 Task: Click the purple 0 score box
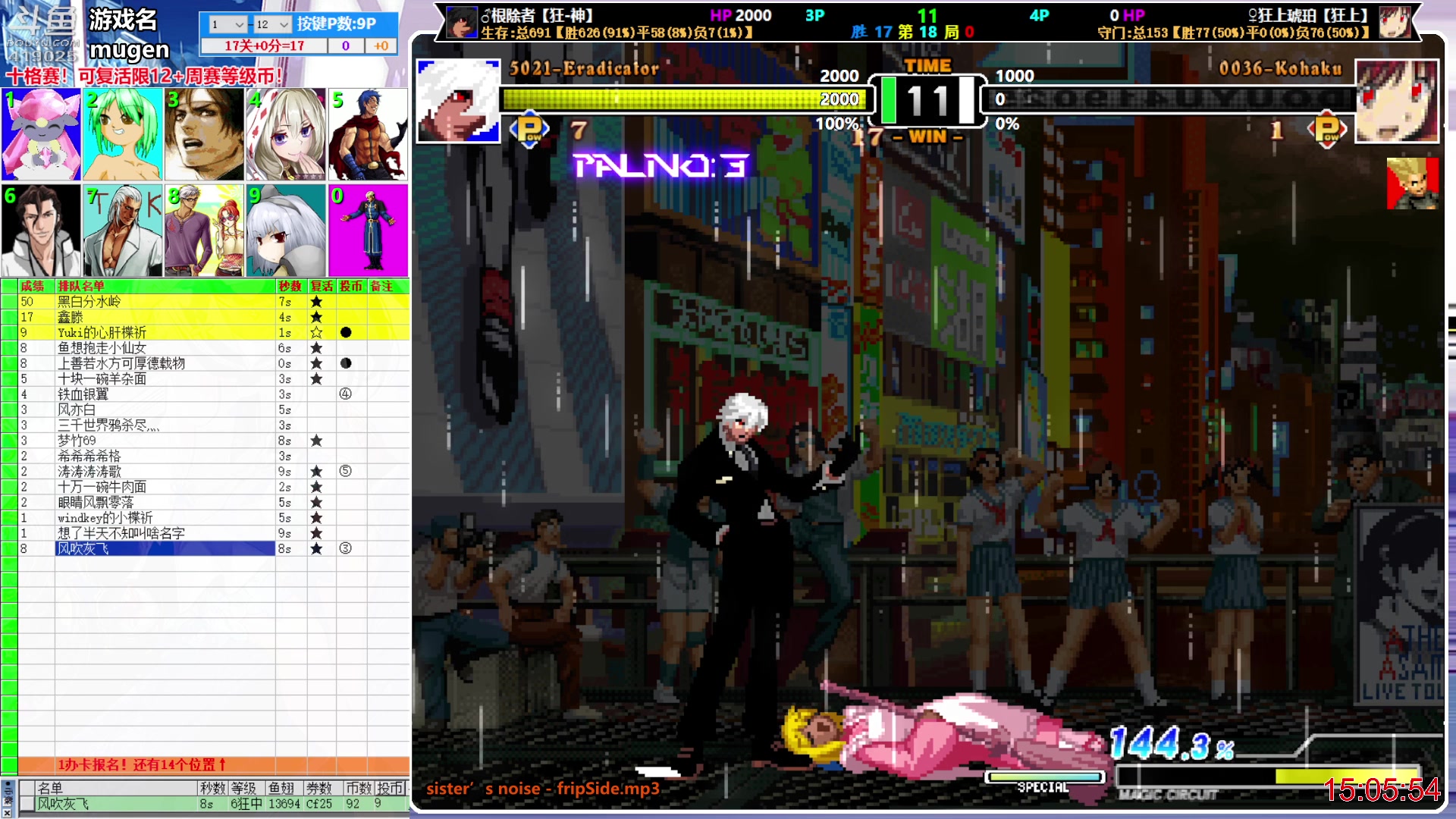coord(346,45)
